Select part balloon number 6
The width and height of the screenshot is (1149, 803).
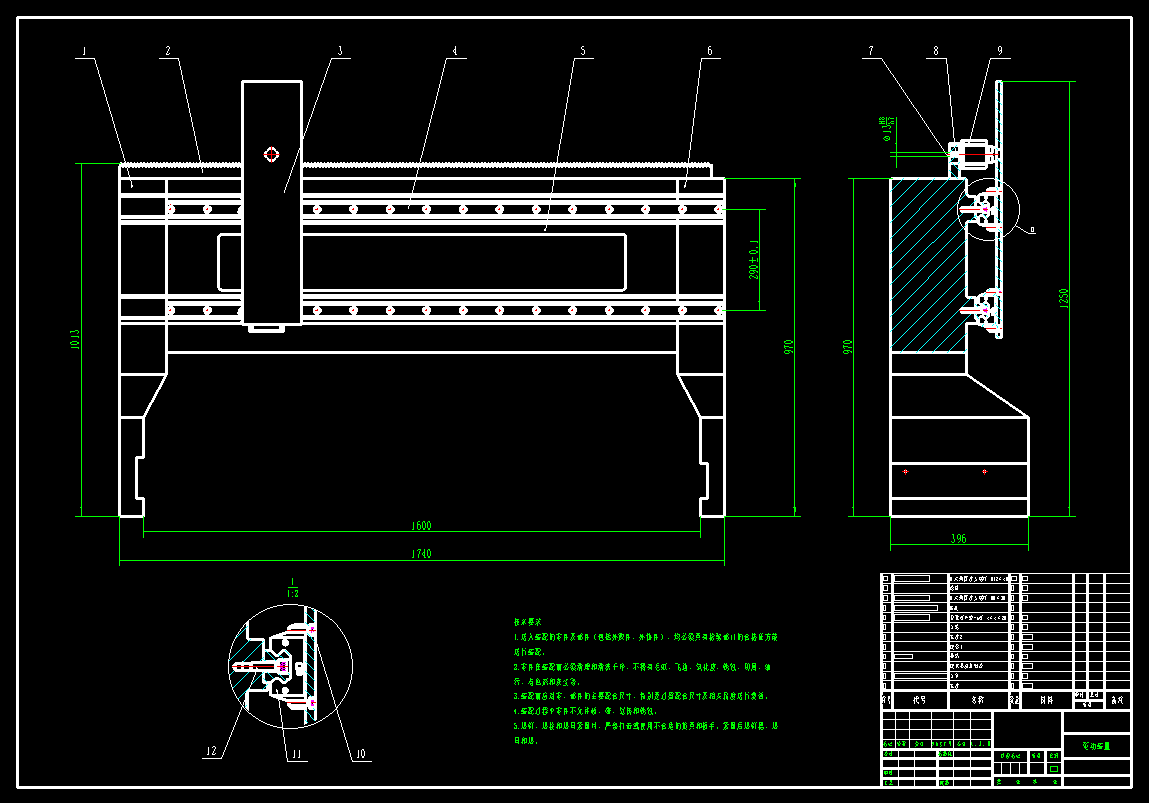[709, 51]
